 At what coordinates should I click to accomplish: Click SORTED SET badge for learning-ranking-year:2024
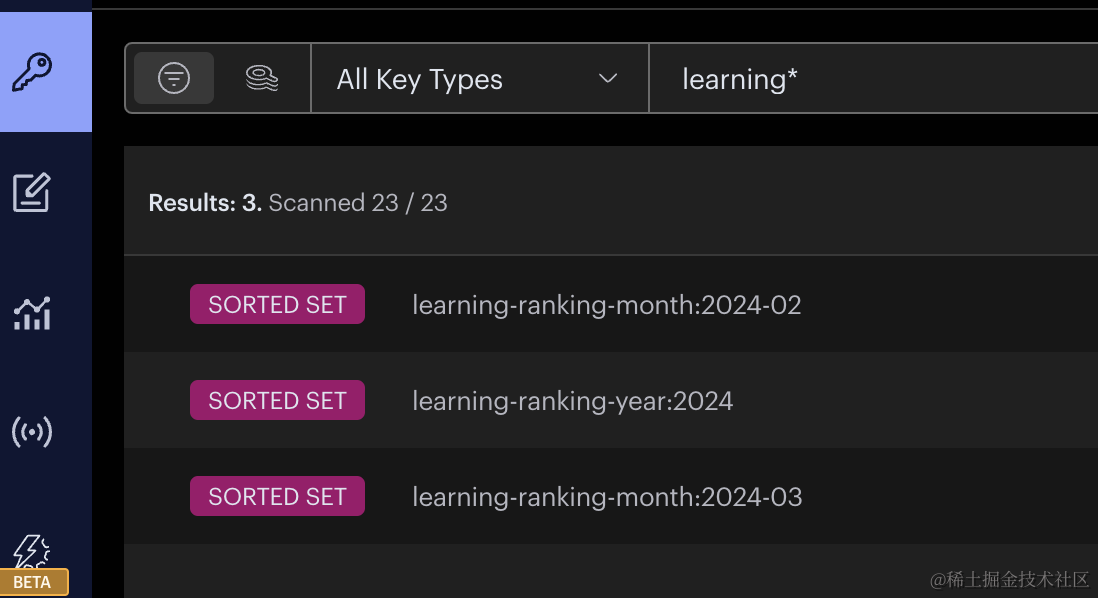[277, 401]
